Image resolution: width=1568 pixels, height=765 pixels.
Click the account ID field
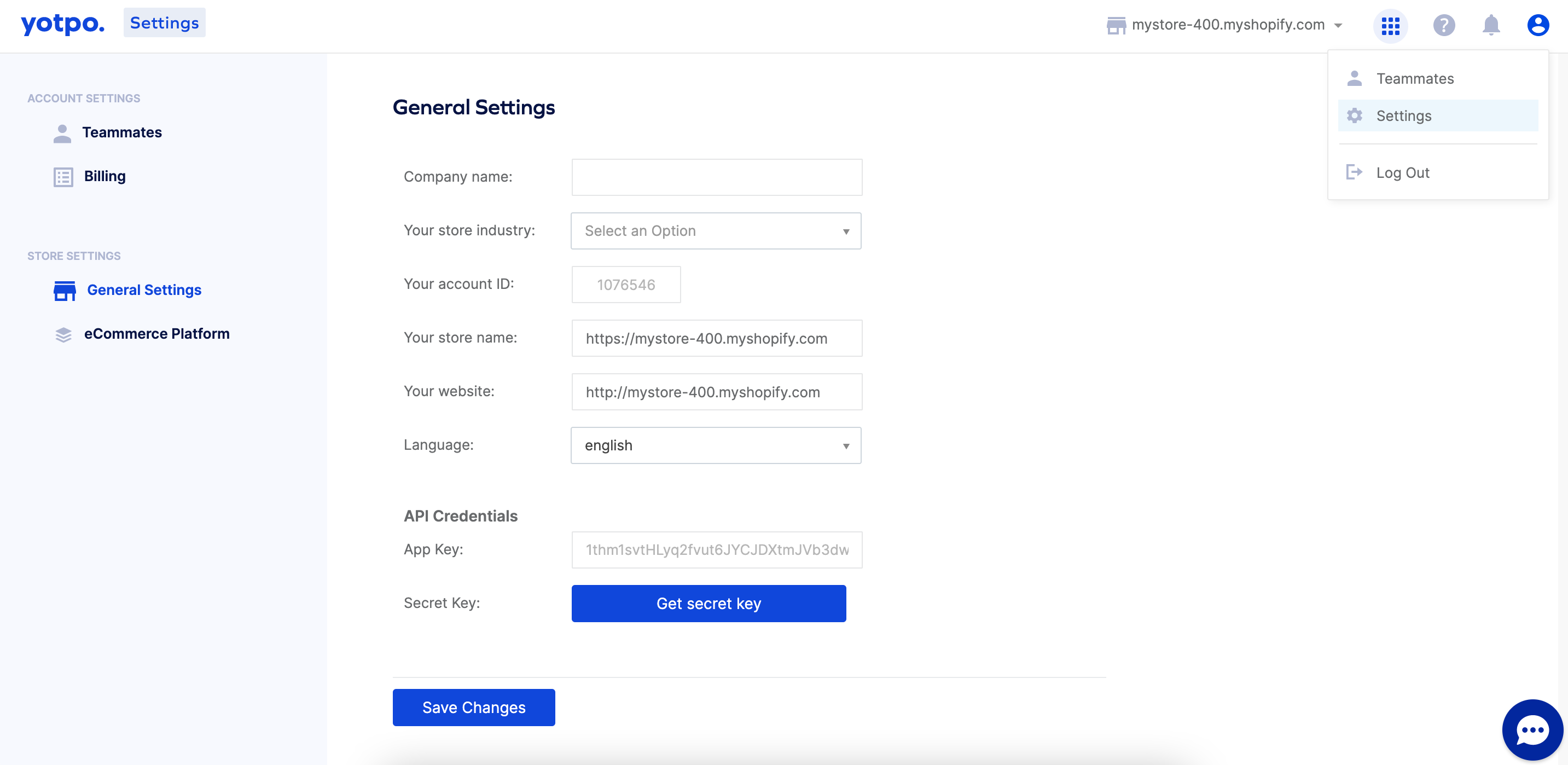coord(626,285)
